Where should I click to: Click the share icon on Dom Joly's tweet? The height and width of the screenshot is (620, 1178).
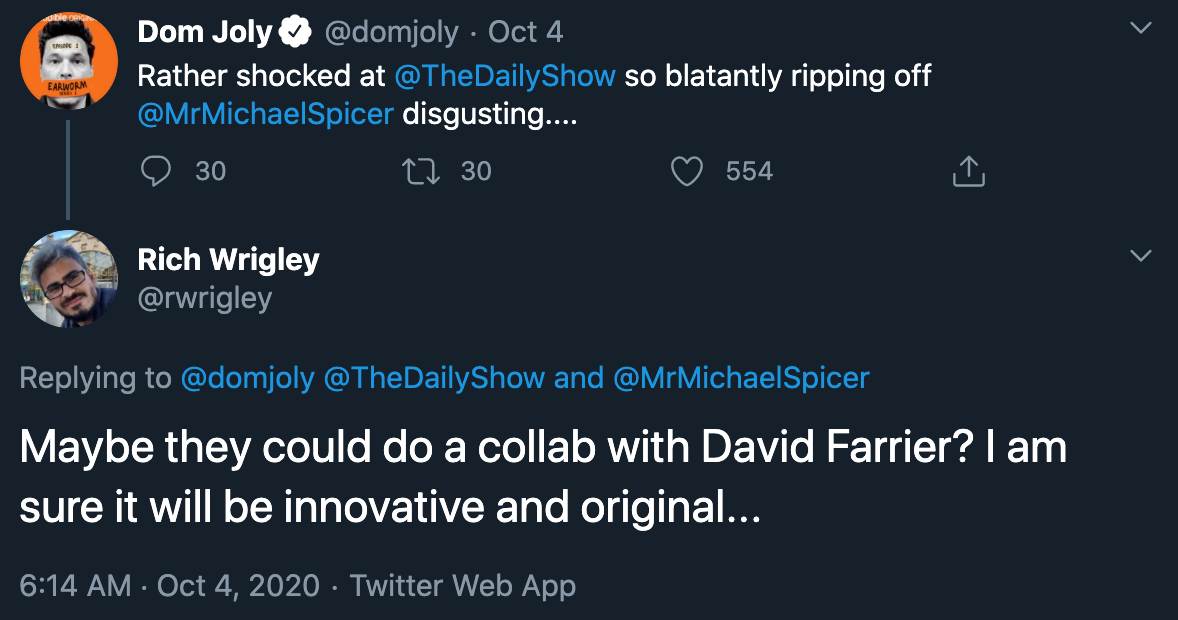coord(968,172)
